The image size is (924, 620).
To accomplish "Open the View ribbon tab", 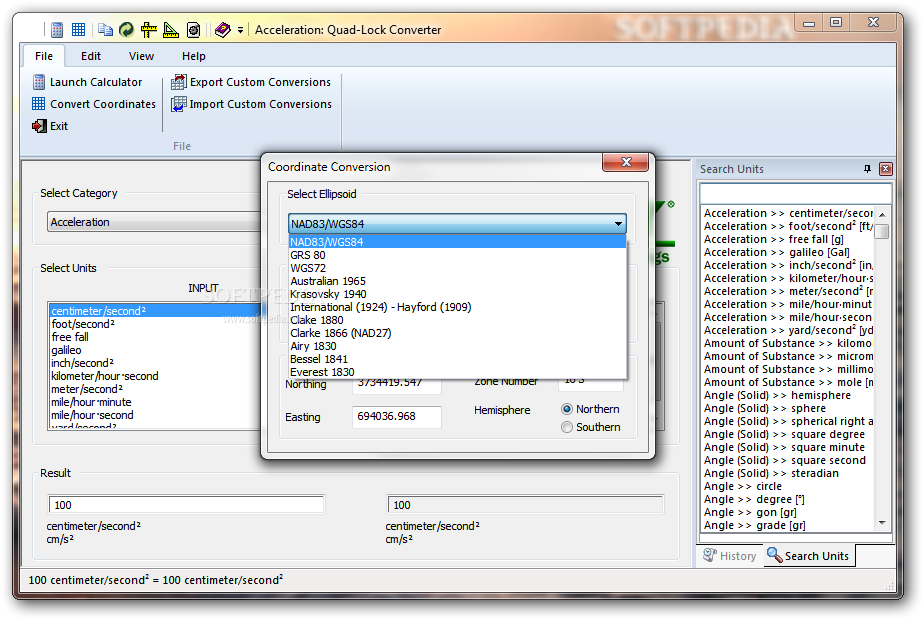I will (x=141, y=56).
